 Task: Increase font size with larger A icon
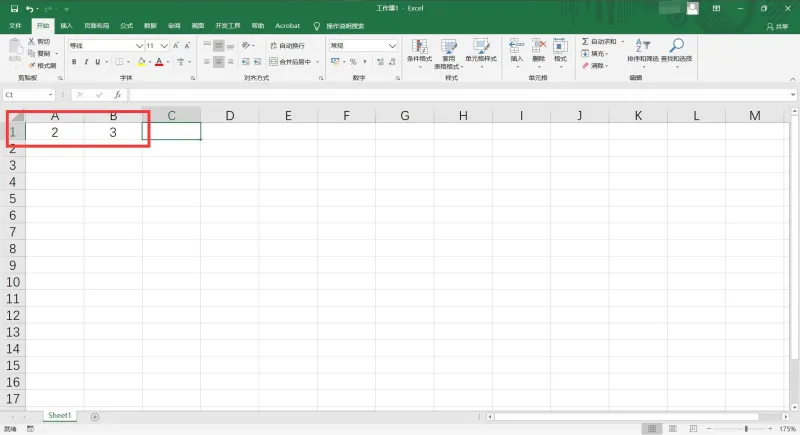[x=176, y=45]
